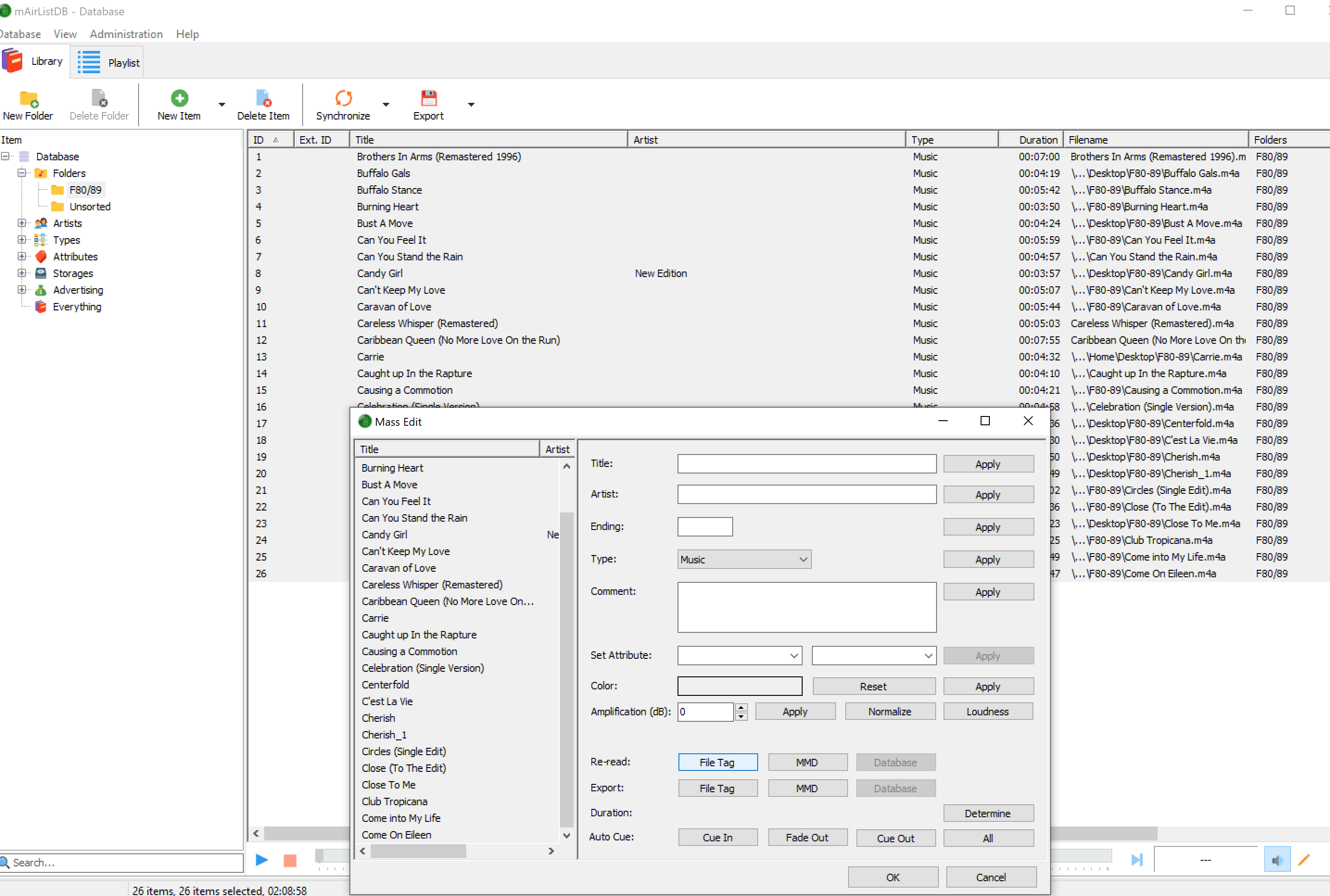Collapse the Database tree node
This screenshot has width=1330, height=896.
pos(5,156)
